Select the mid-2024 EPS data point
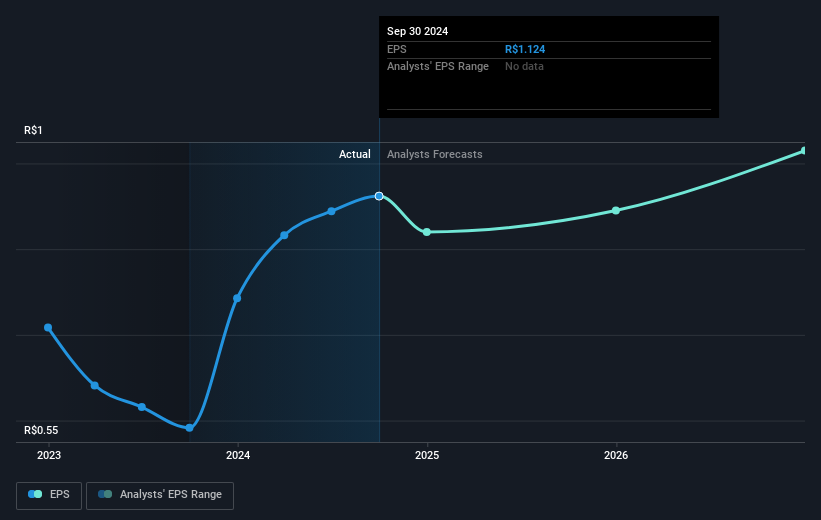 coord(331,212)
